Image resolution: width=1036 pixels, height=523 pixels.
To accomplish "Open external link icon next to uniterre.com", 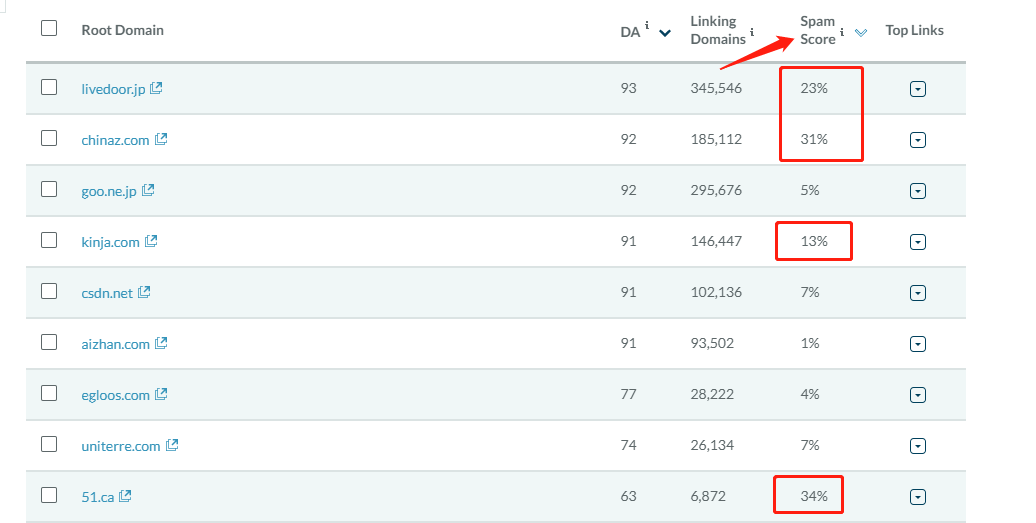I will click(172, 445).
